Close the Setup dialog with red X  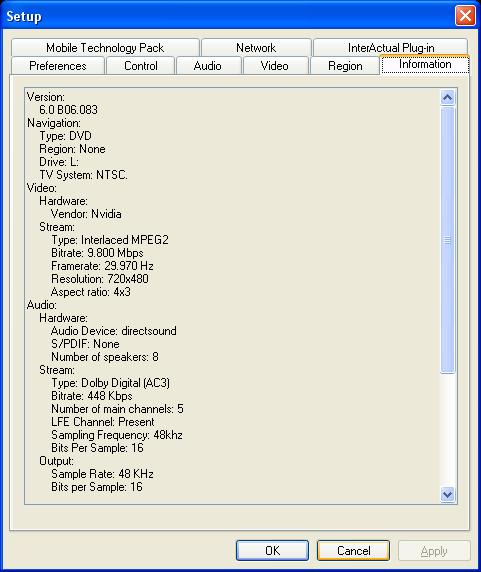click(465, 16)
